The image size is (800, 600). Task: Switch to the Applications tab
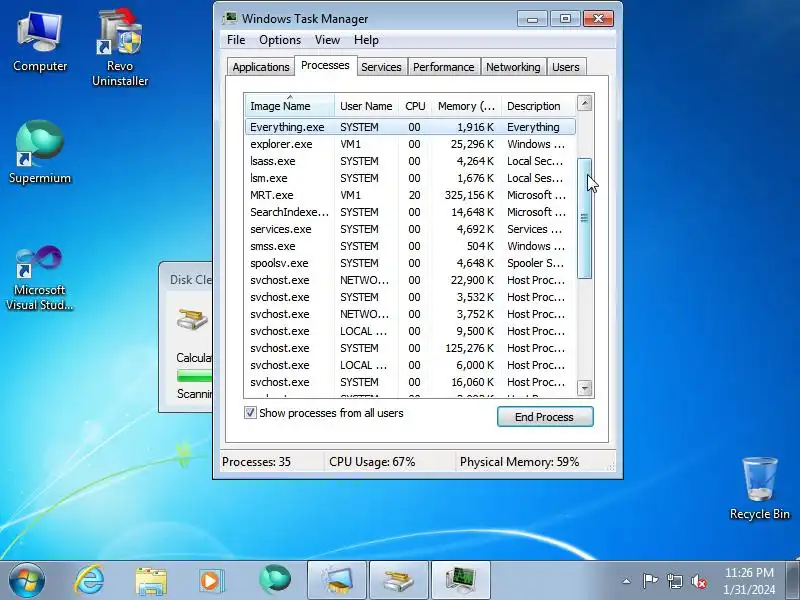(261, 67)
